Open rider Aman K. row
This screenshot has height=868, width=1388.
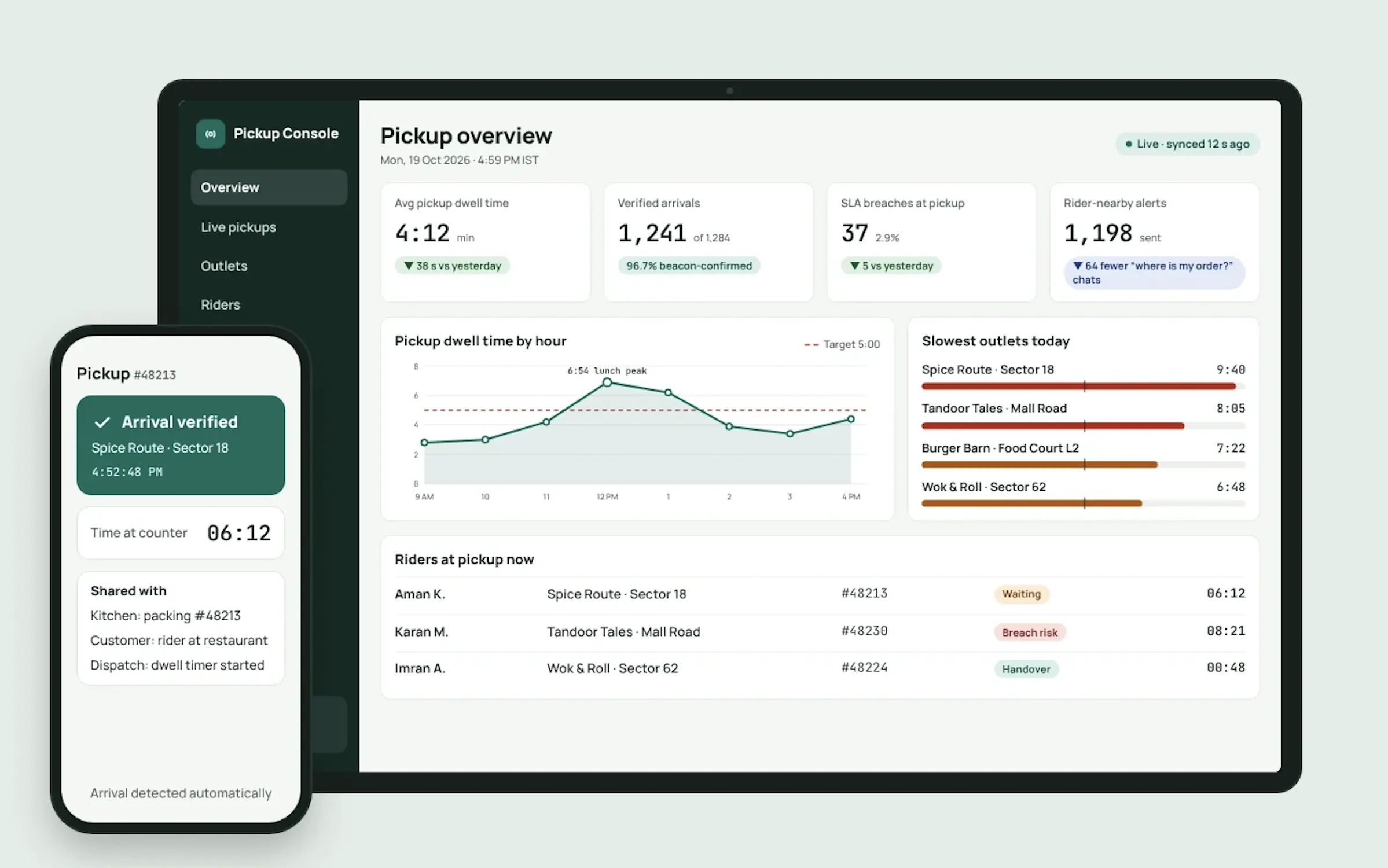pos(820,594)
